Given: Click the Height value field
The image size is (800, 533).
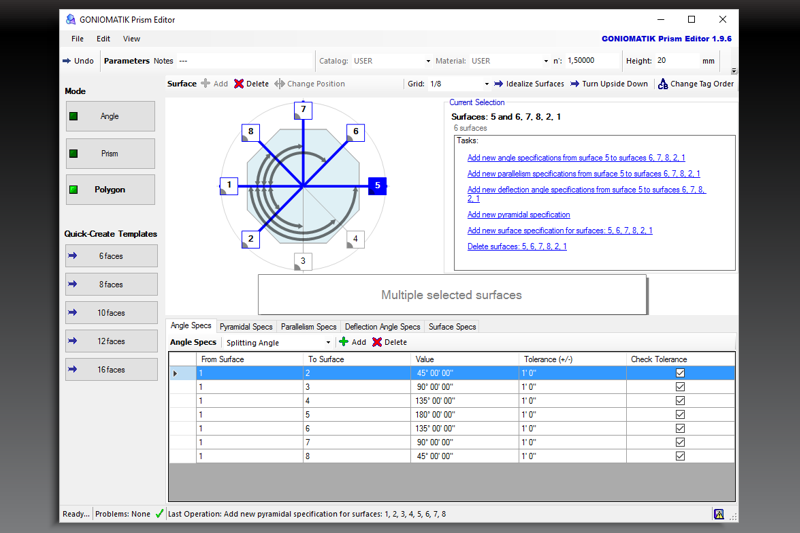Looking at the screenshot, I should coord(677,60).
